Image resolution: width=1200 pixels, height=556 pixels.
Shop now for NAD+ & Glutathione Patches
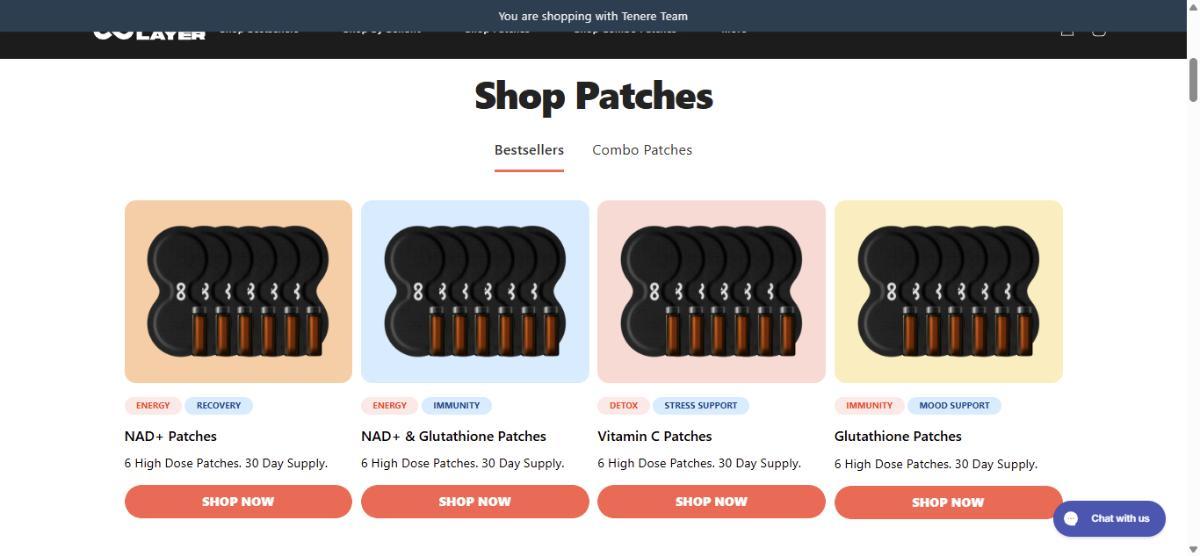(475, 502)
